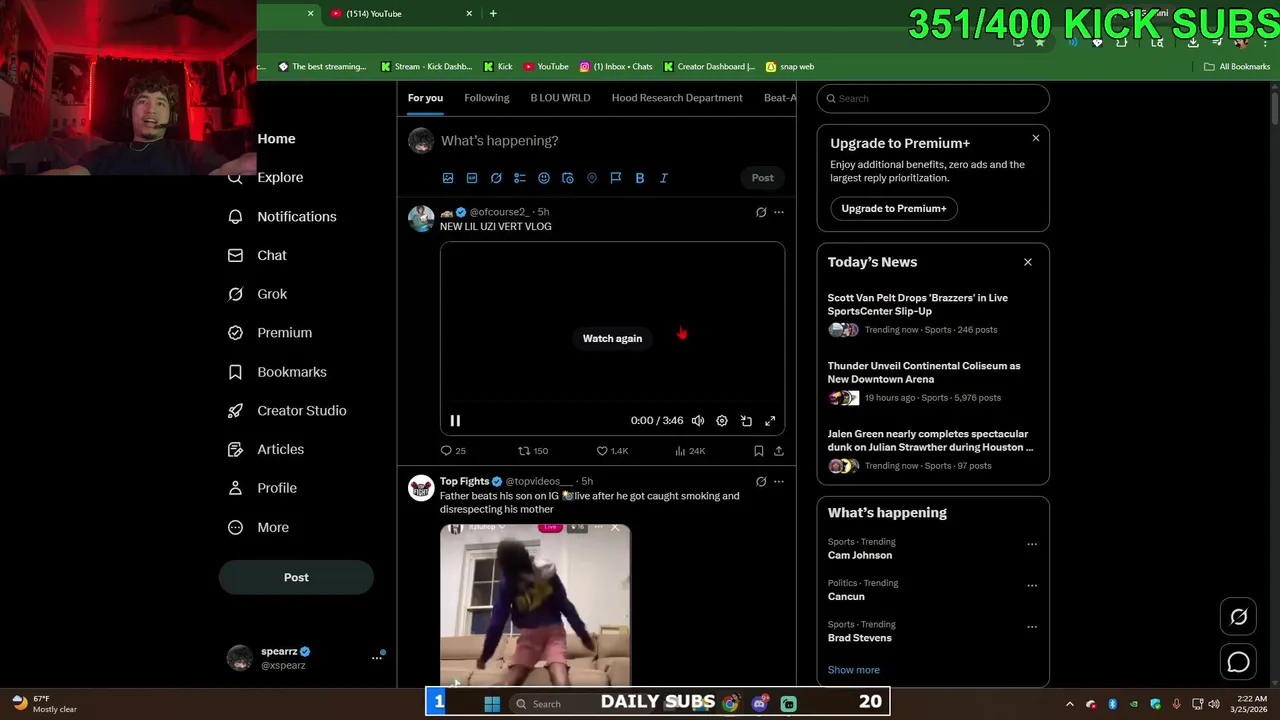Switch to Hood Research Department tab
Image resolution: width=1280 pixels, height=720 pixels.
(x=677, y=98)
